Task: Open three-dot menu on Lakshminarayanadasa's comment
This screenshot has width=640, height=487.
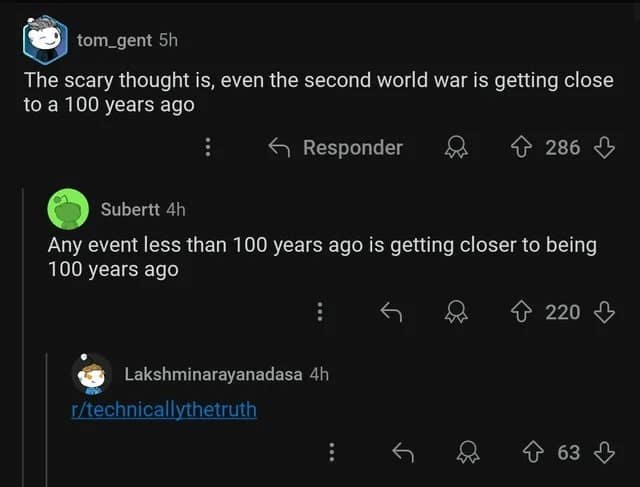Action: click(x=331, y=453)
